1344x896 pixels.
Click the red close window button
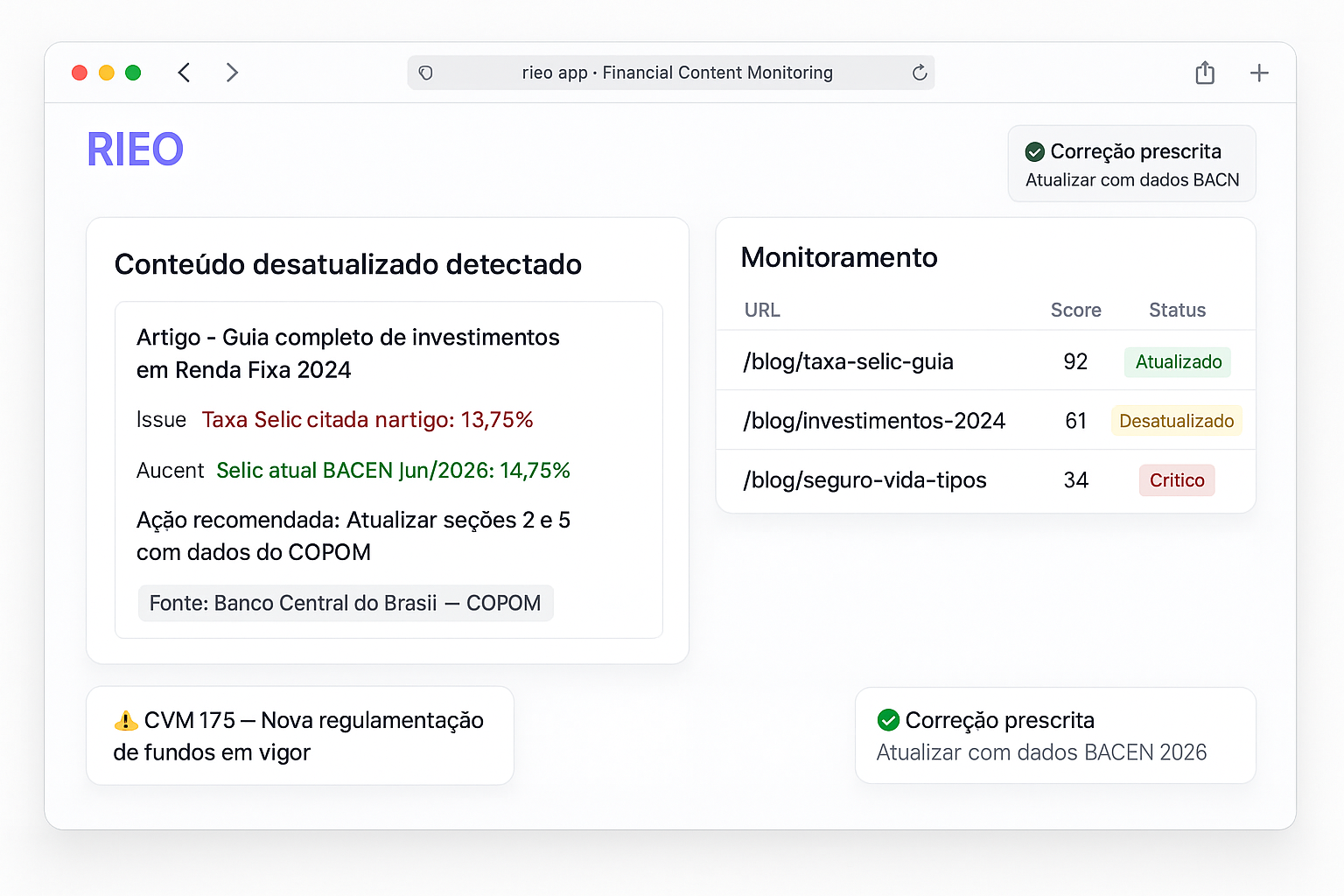tap(80, 73)
